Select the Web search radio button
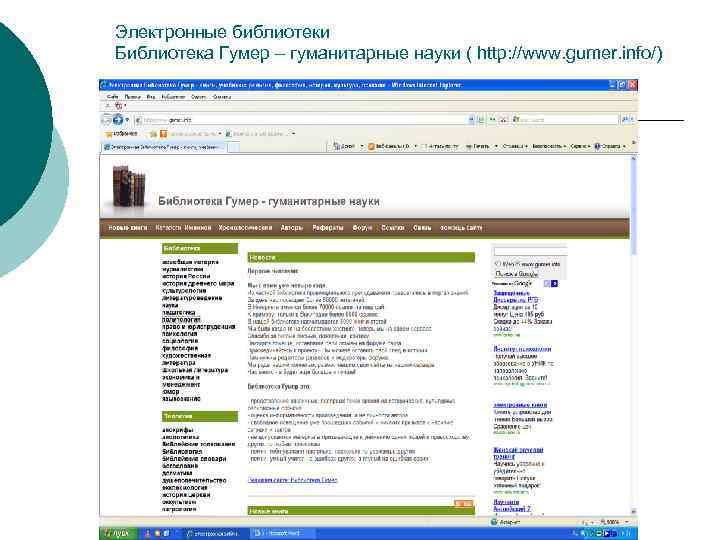 497,264
